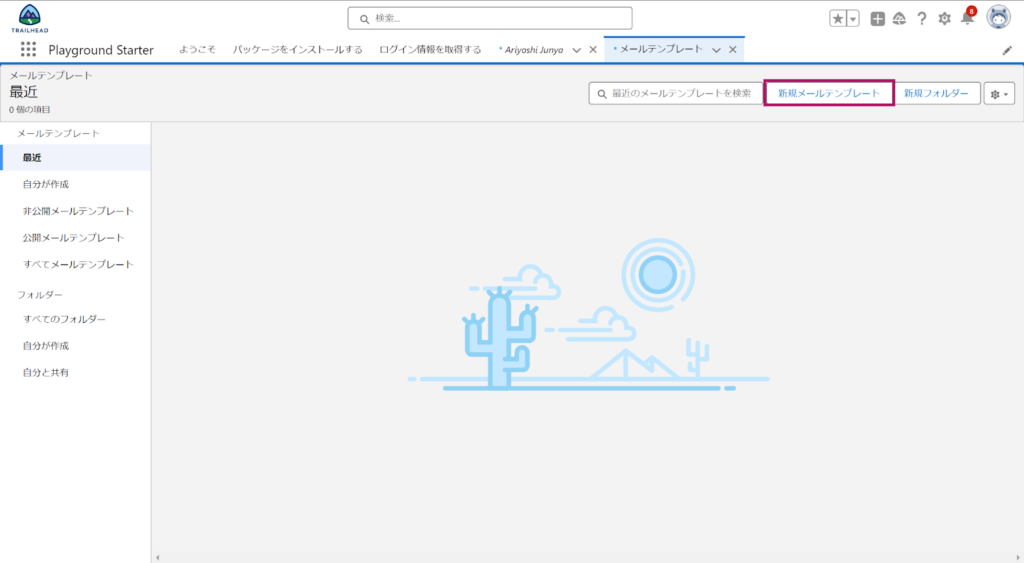This screenshot has width=1024, height=563.
Task: Click the pencil edit navigation icon
Action: (x=1007, y=50)
